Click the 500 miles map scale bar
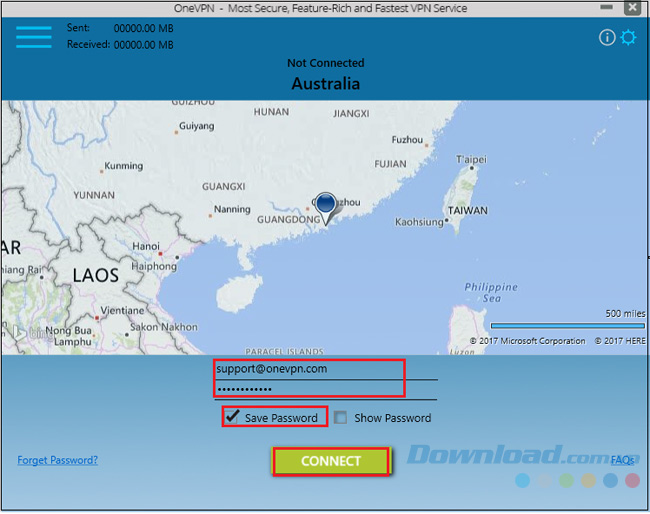 pos(567,325)
